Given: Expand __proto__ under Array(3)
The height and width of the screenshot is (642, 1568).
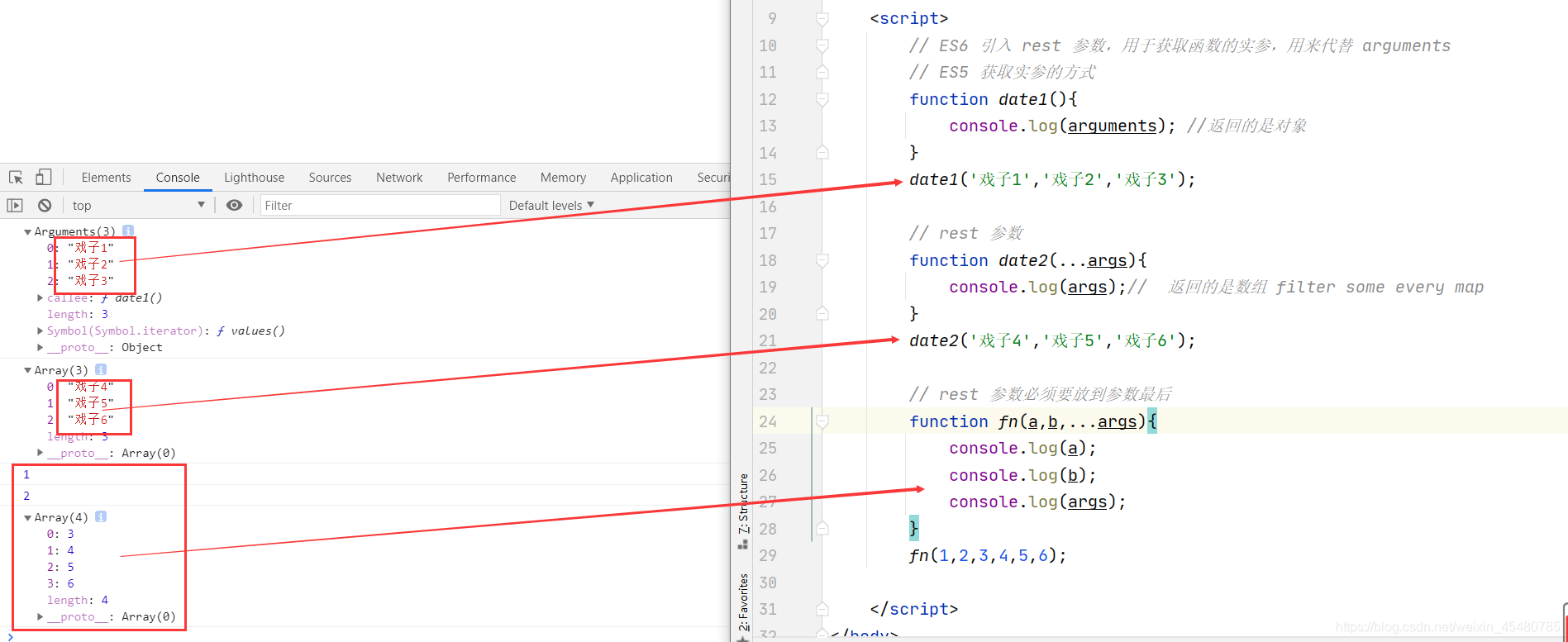Looking at the screenshot, I should coord(40,453).
